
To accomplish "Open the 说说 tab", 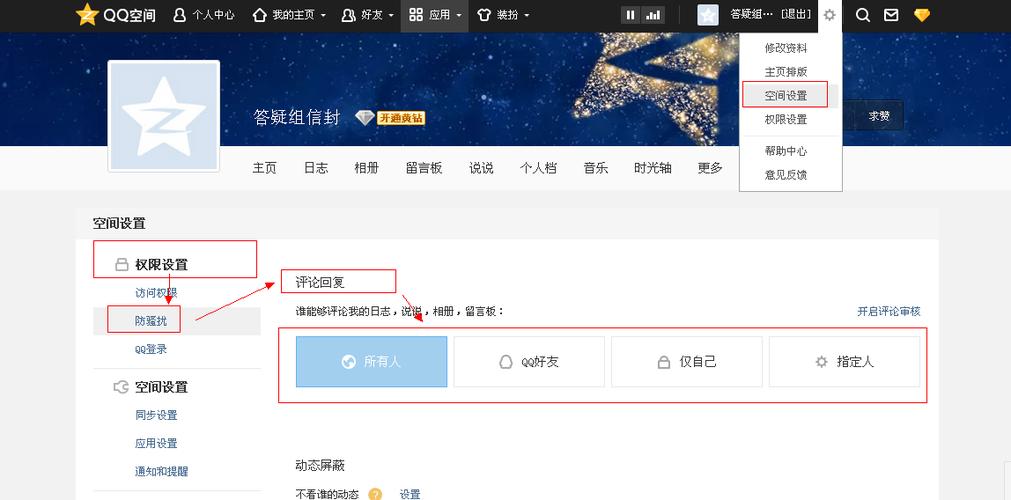I will click(x=481, y=168).
